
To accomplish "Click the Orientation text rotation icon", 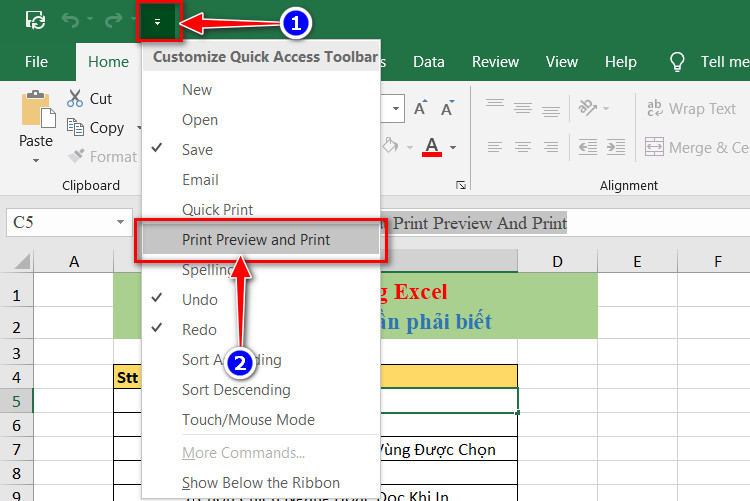I will (x=588, y=108).
